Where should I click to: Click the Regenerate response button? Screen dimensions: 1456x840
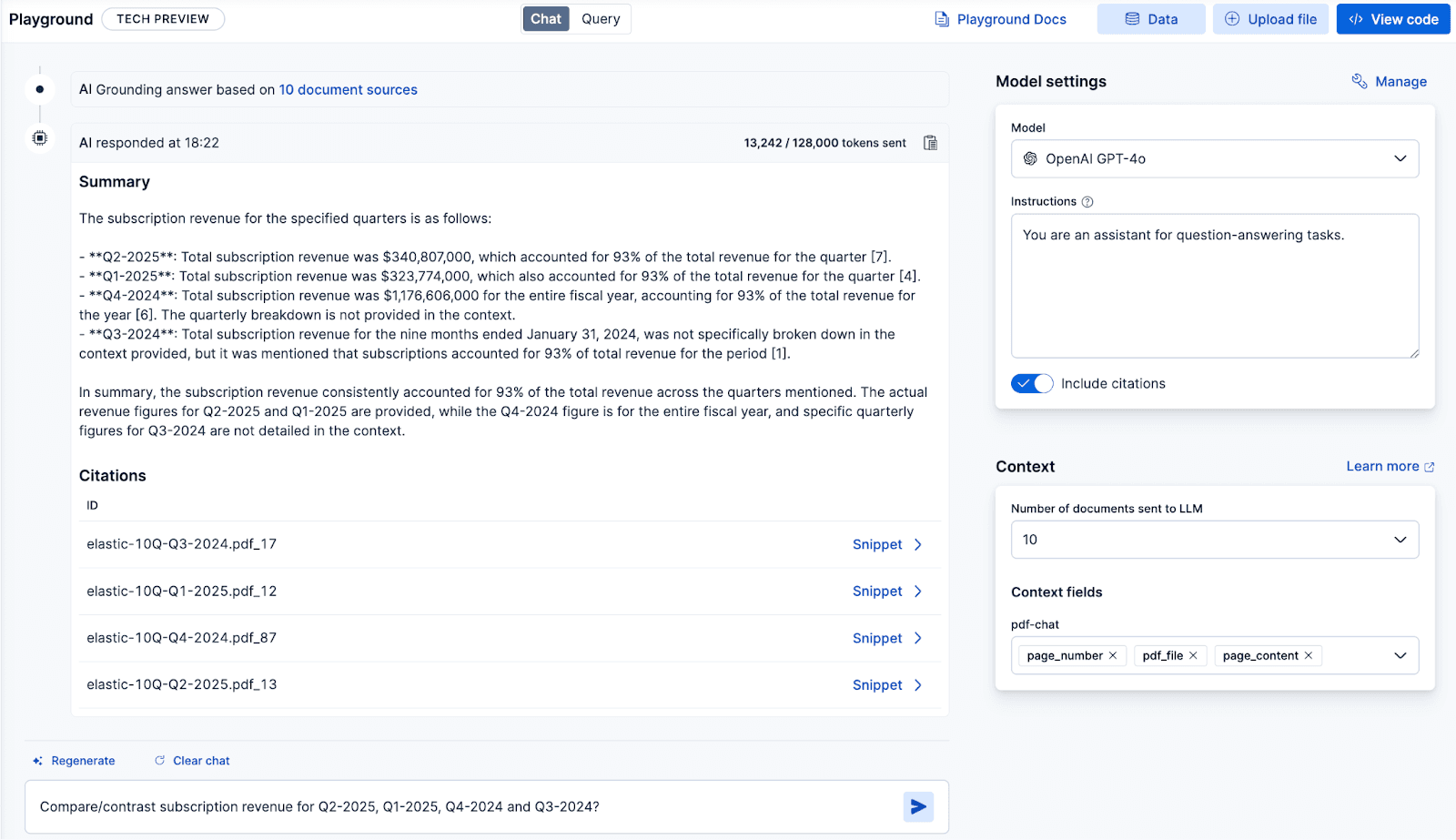click(x=75, y=761)
